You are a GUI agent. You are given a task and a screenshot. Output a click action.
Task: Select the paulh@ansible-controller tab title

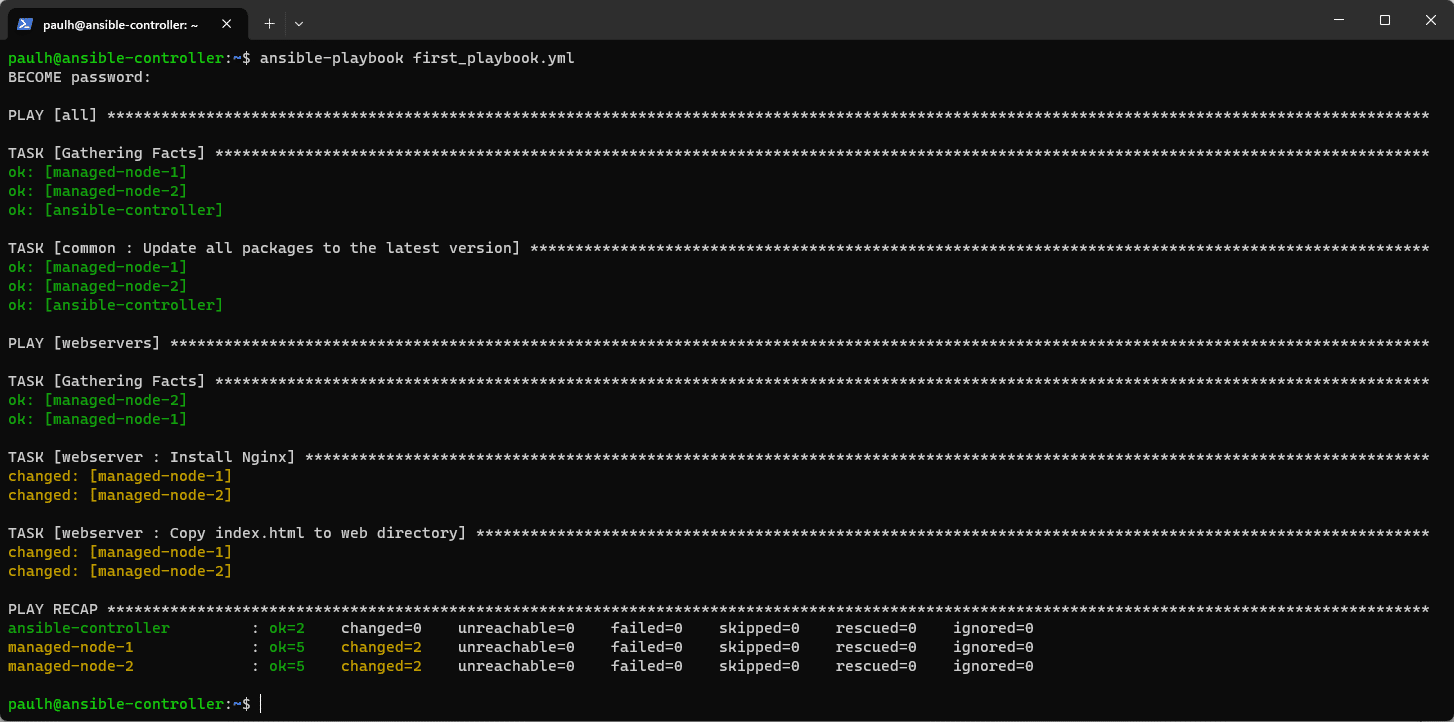pos(120,24)
